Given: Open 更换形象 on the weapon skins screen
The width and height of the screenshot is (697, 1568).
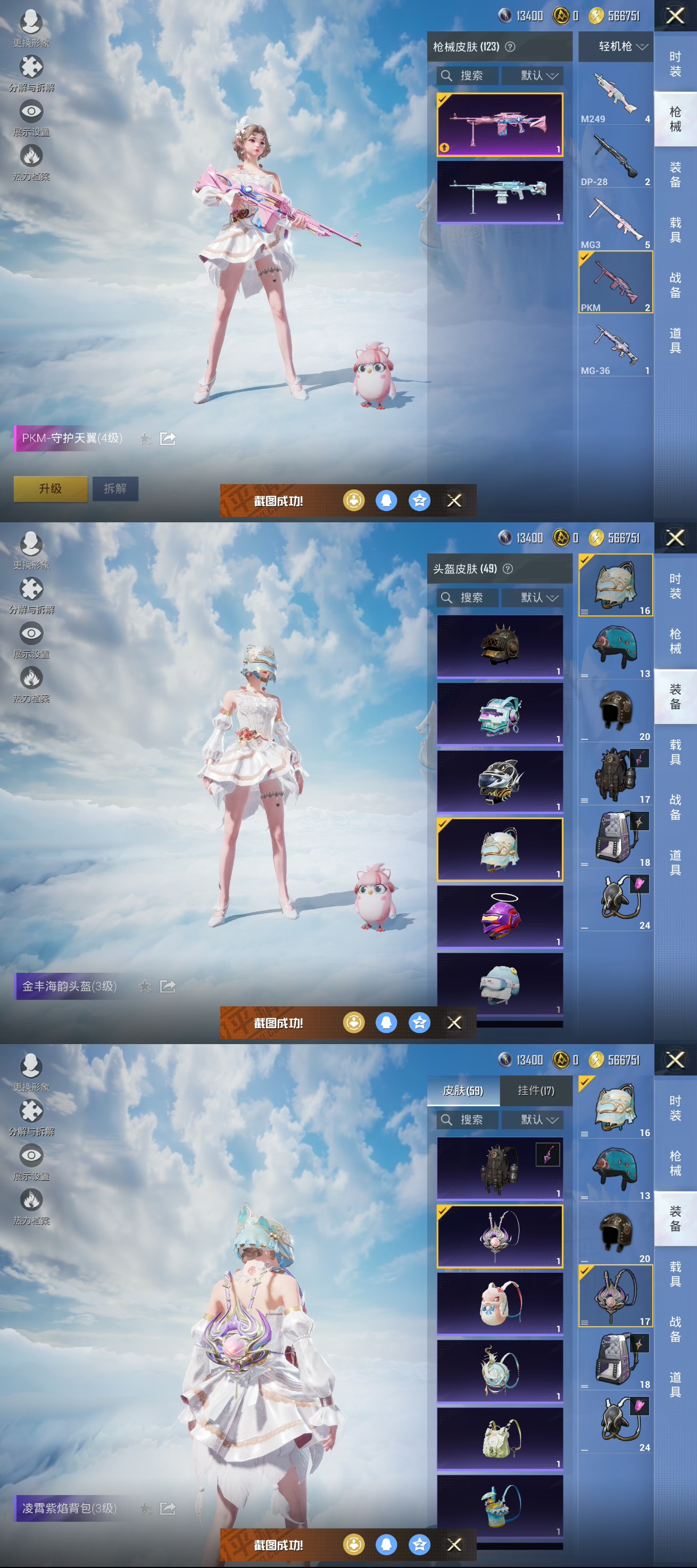Looking at the screenshot, I should click(x=31, y=29).
